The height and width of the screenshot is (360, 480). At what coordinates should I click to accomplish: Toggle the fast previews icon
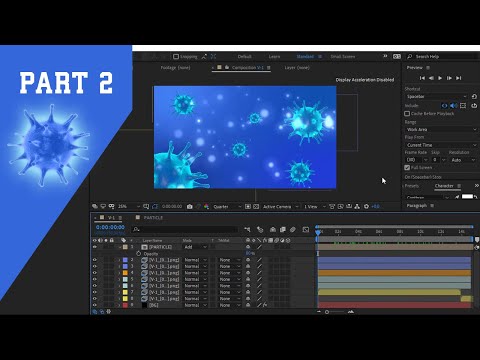(x=340, y=207)
